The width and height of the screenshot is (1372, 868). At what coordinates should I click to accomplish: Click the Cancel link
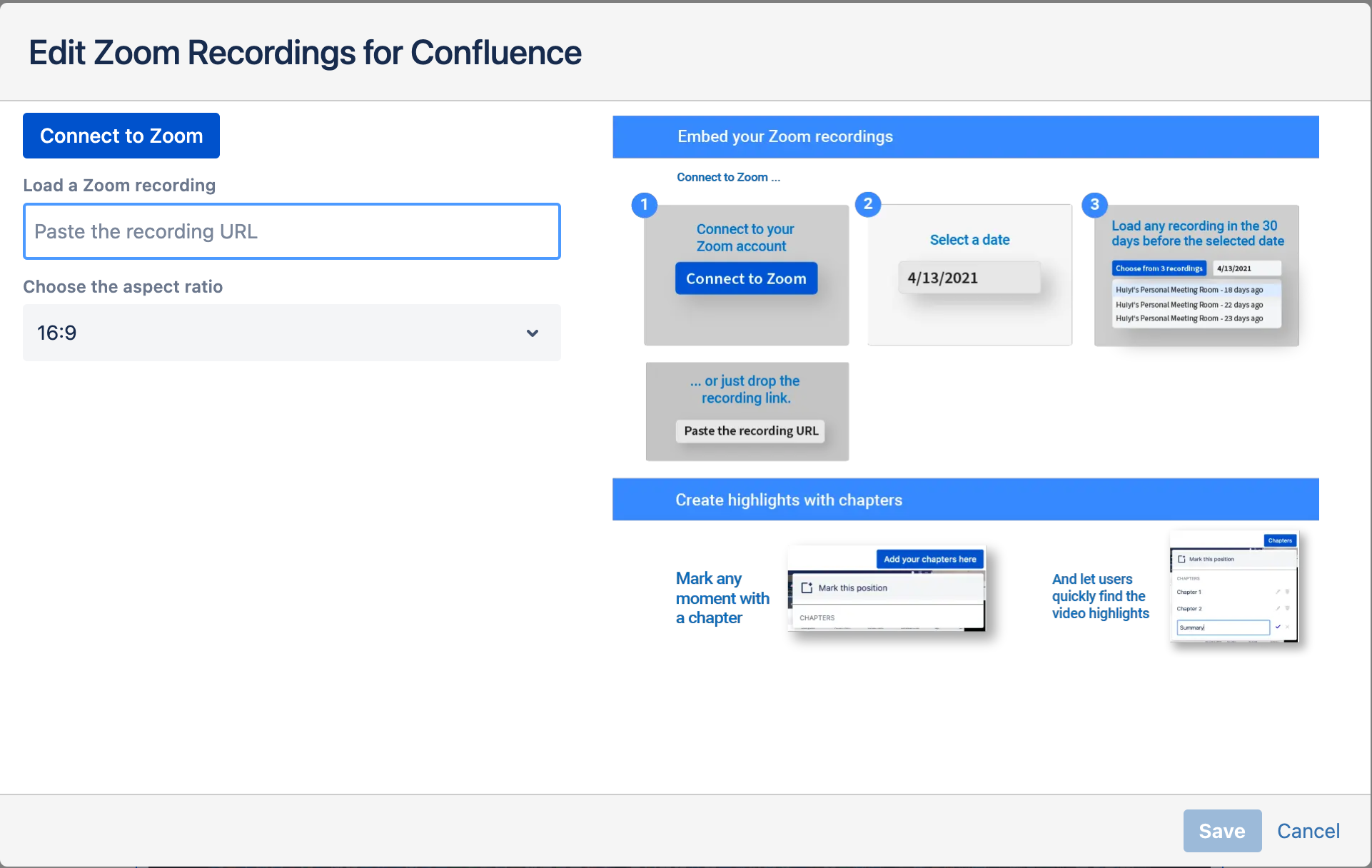pos(1308,831)
